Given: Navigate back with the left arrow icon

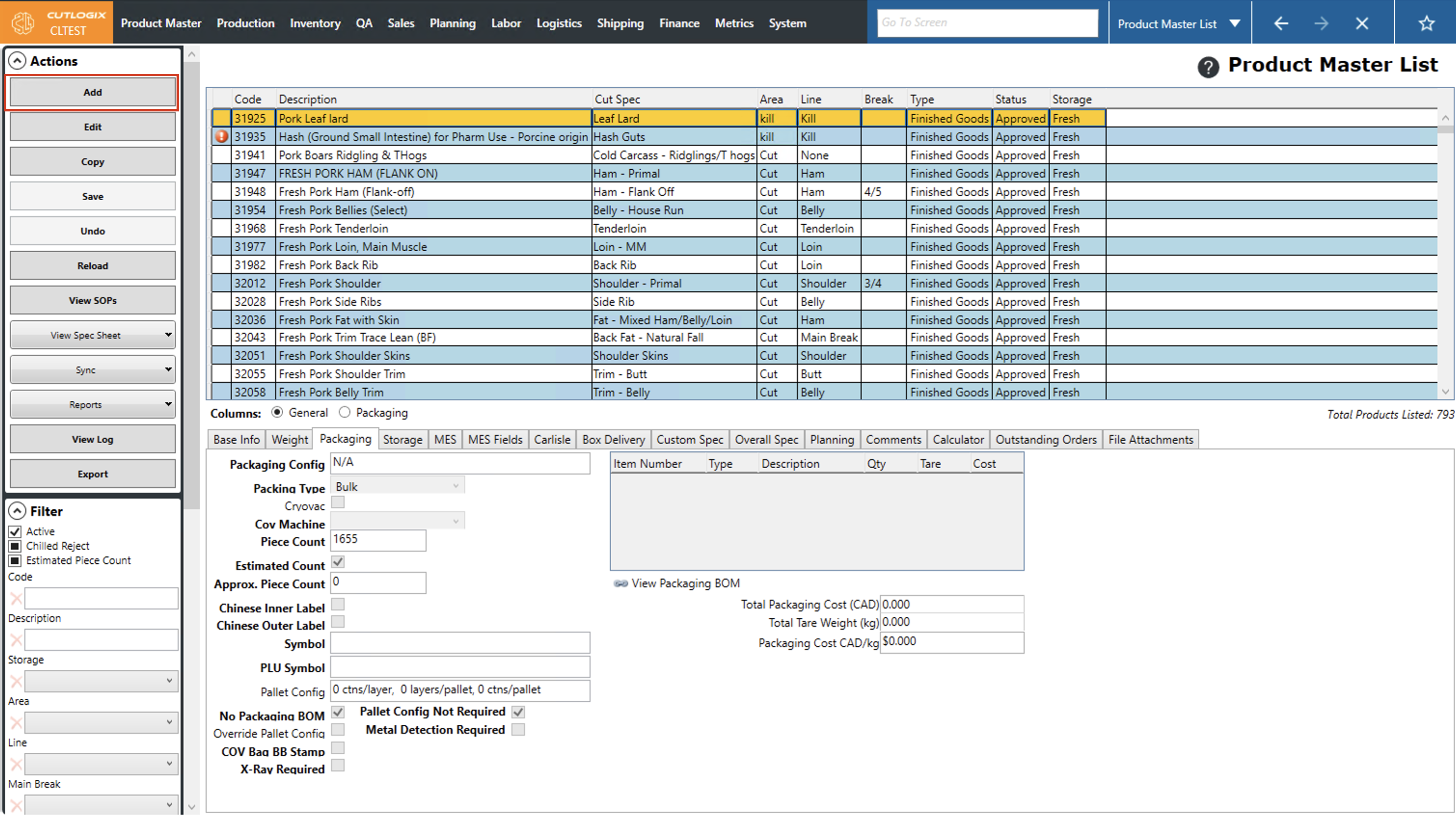Looking at the screenshot, I should point(1281,23).
